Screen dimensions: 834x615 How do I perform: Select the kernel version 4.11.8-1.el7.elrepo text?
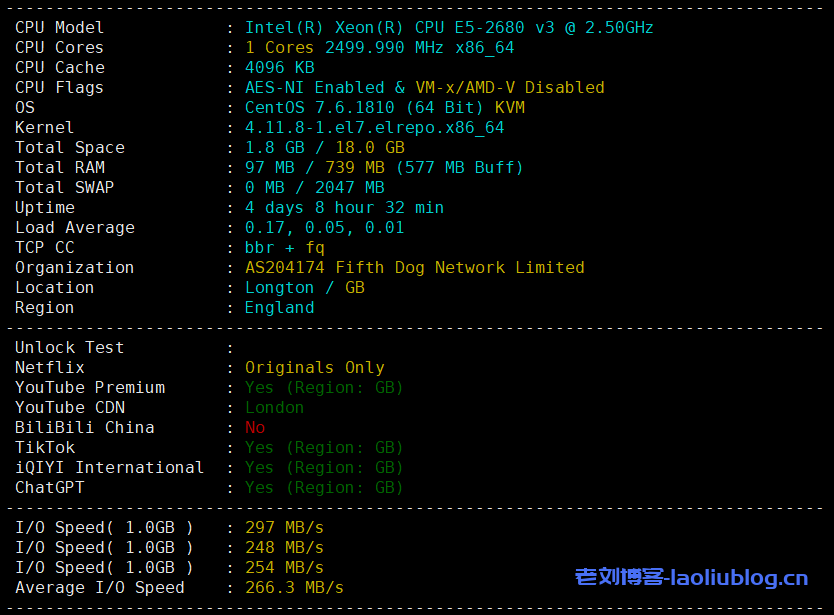coord(374,128)
